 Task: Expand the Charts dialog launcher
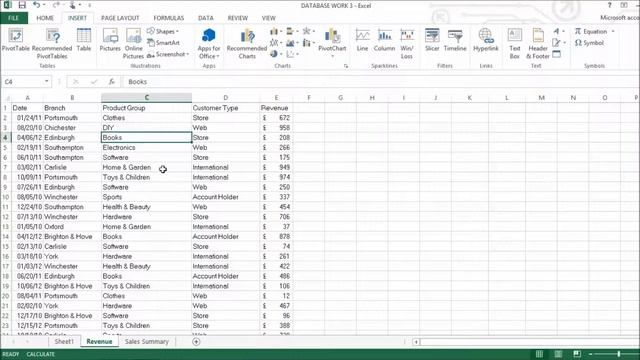tap(346, 66)
